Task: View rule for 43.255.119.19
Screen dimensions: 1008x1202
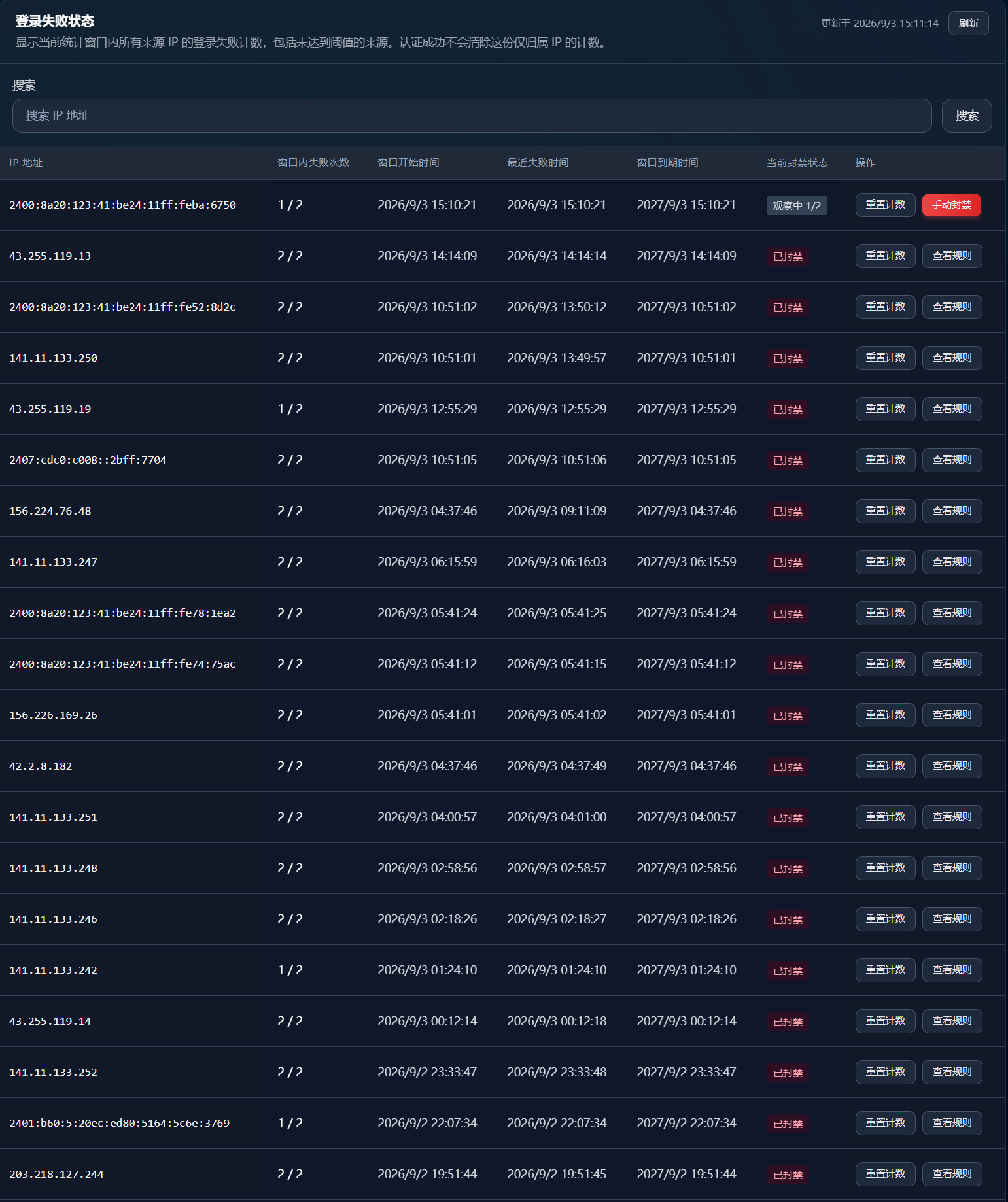Action: 952,409
